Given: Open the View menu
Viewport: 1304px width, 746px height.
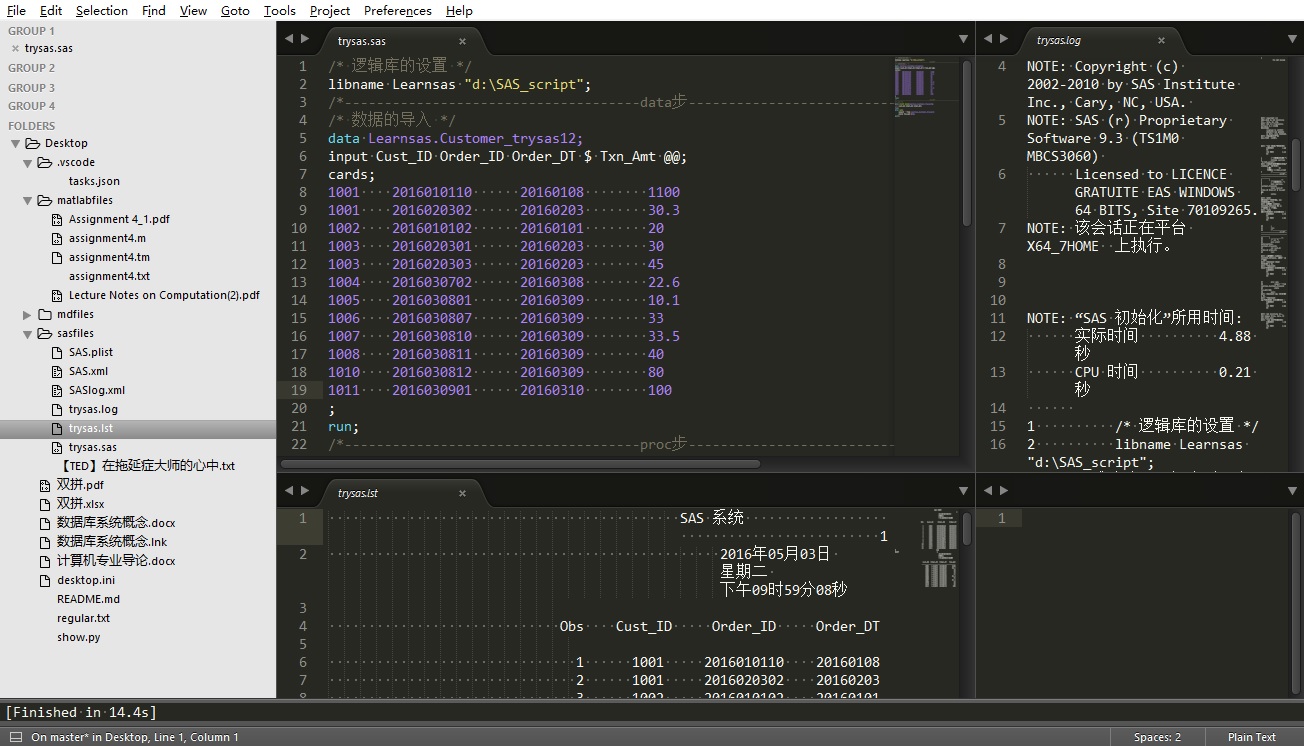Looking at the screenshot, I should coord(193,10).
